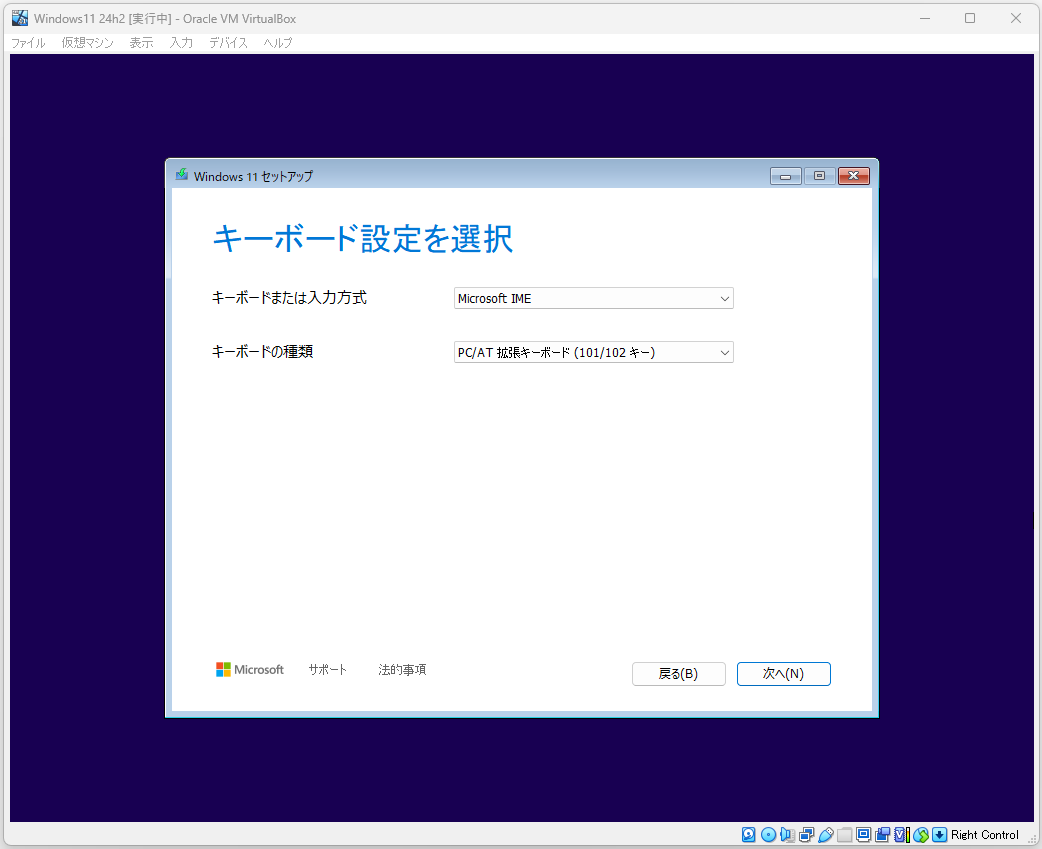The width and height of the screenshot is (1042, 849).
Task: Open the サポート link
Action: (x=327, y=669)
